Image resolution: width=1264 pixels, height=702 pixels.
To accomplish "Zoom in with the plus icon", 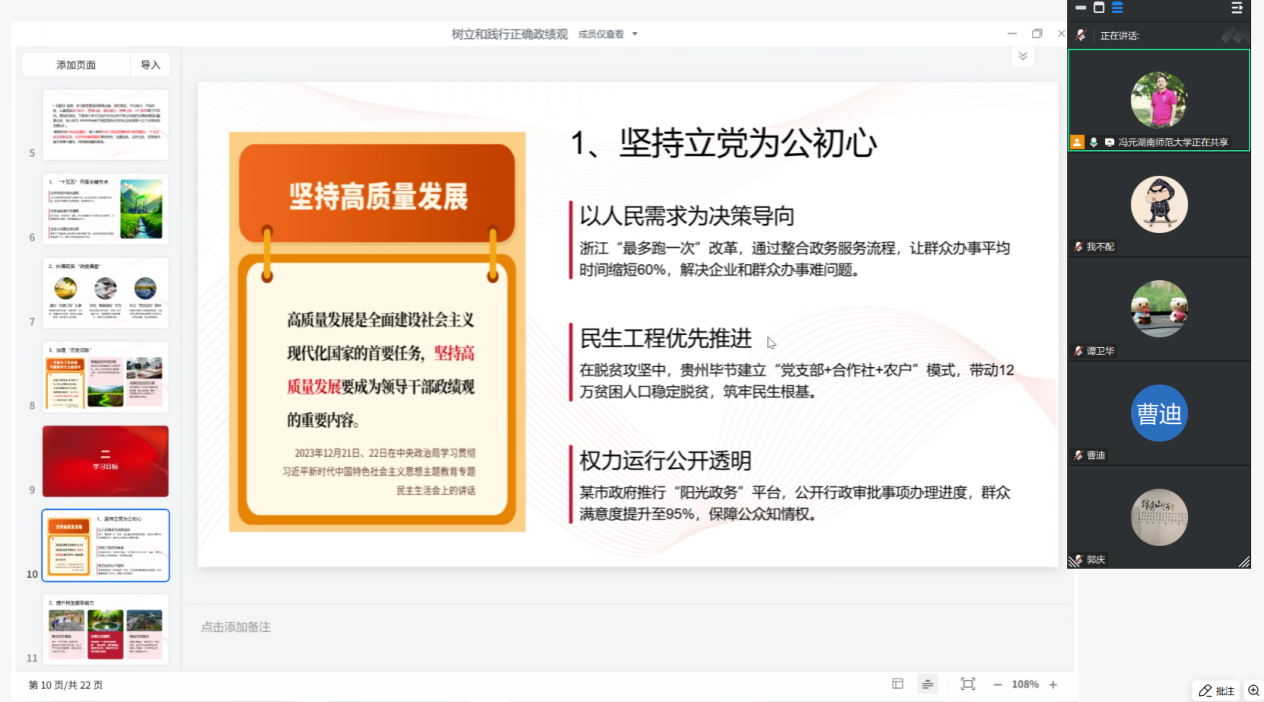I will 1053,684.
